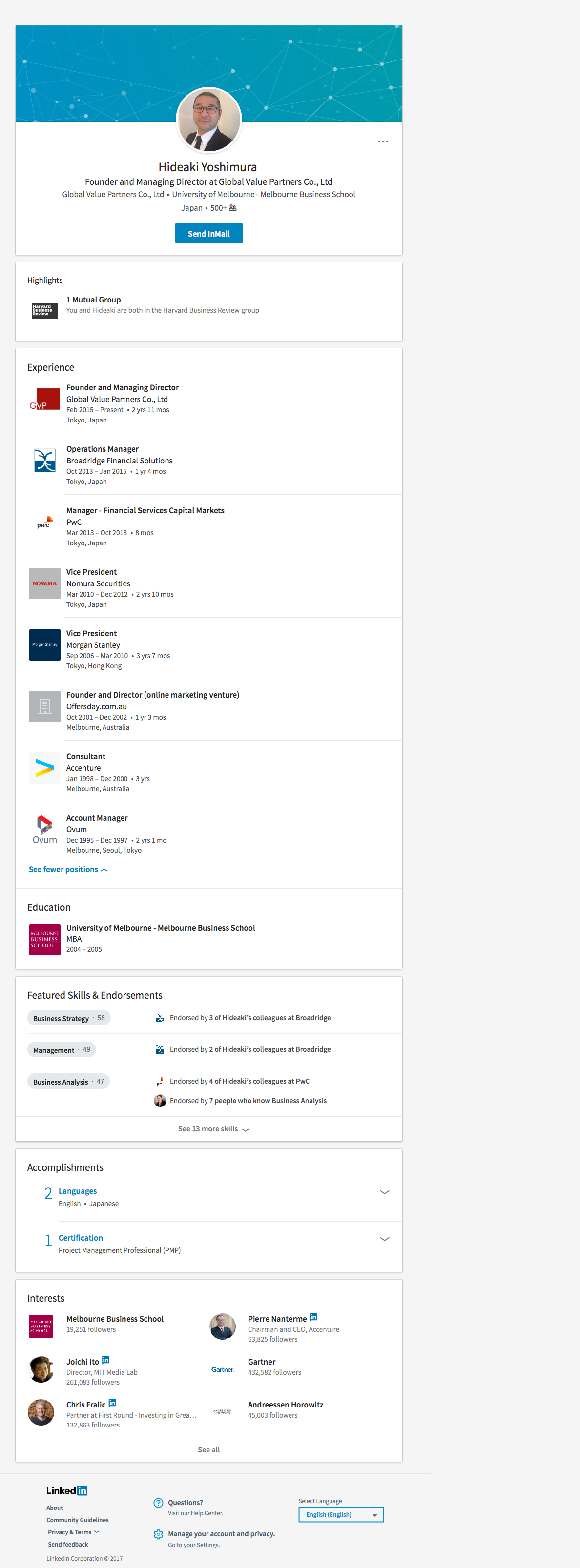Click See all interests link
The height and width of the screenshot is (1568, 580).
coord(208,1450)
